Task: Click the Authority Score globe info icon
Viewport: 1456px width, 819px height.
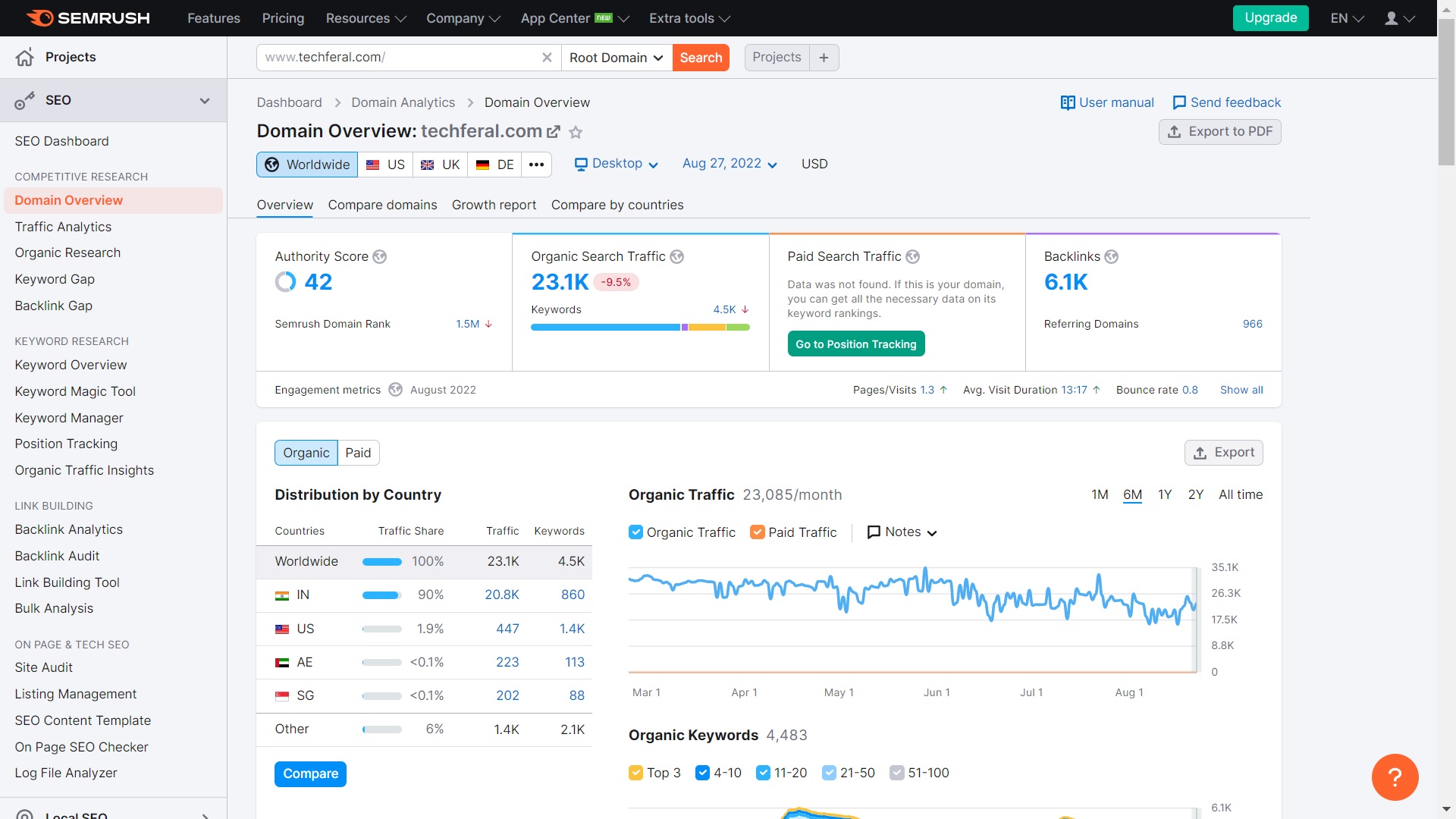Action: point(380,257)
